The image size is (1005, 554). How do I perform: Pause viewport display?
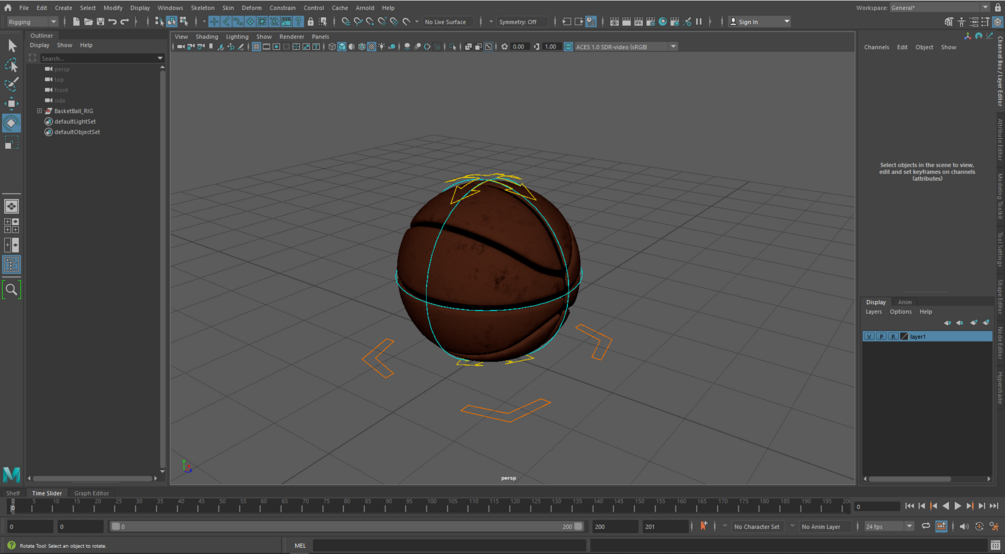point(699,22)
